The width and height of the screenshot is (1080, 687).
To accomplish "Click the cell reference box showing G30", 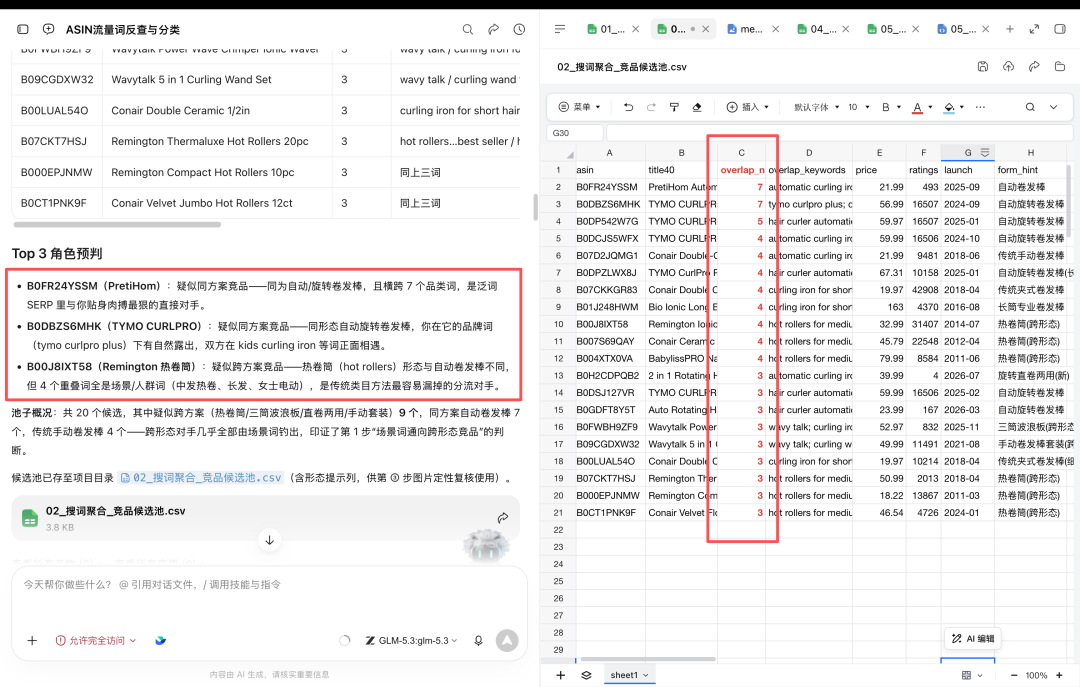I will [x=575, y=133].
